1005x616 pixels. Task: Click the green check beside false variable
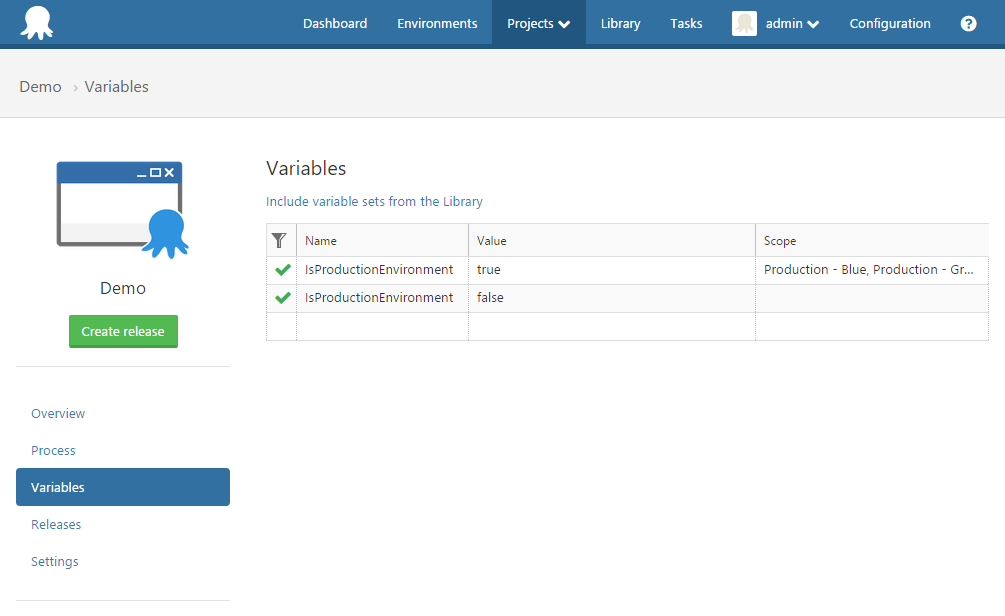[281, 297]
